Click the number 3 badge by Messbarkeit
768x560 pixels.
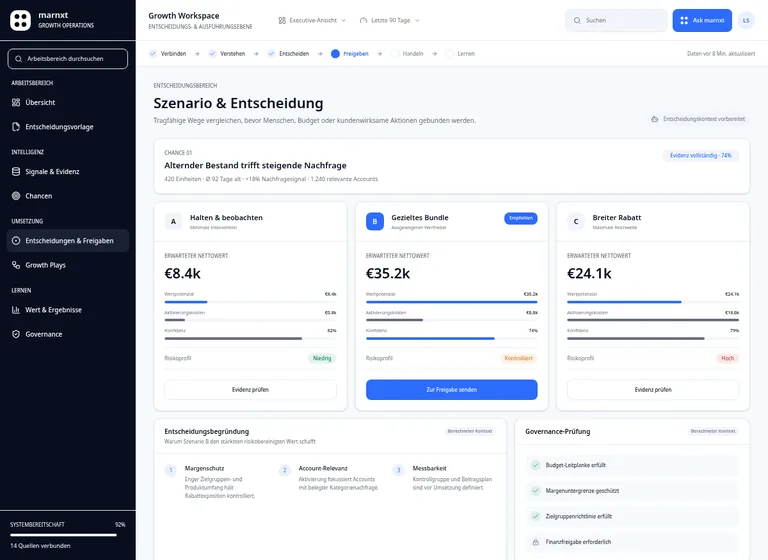399,470
